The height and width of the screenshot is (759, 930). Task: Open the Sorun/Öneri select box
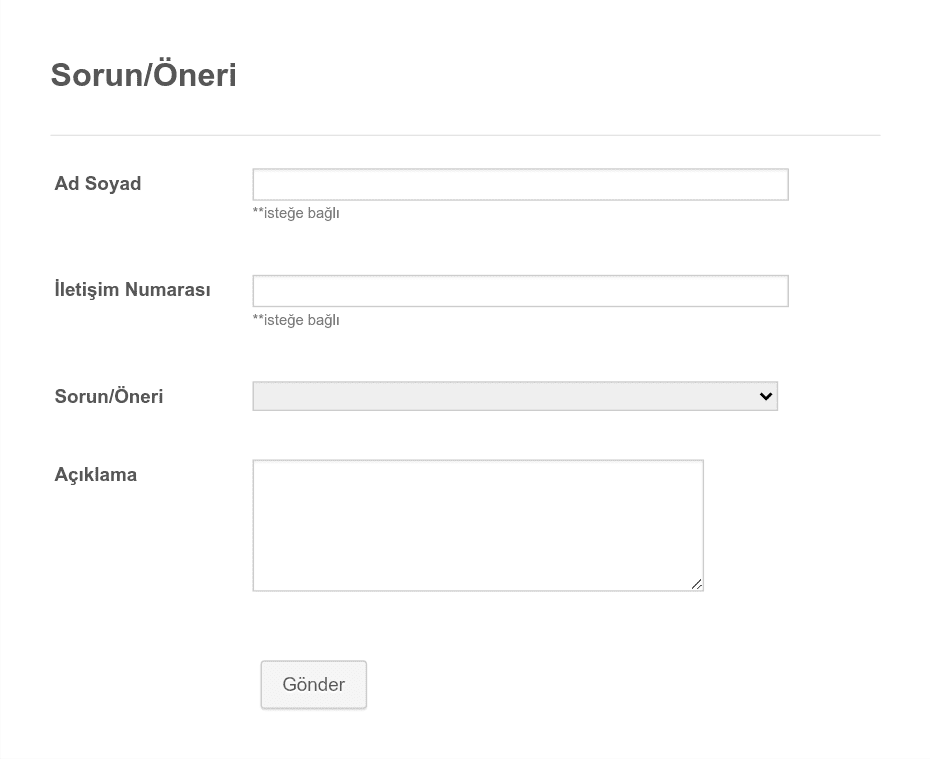pyautogui.click(x=515, y=396)
